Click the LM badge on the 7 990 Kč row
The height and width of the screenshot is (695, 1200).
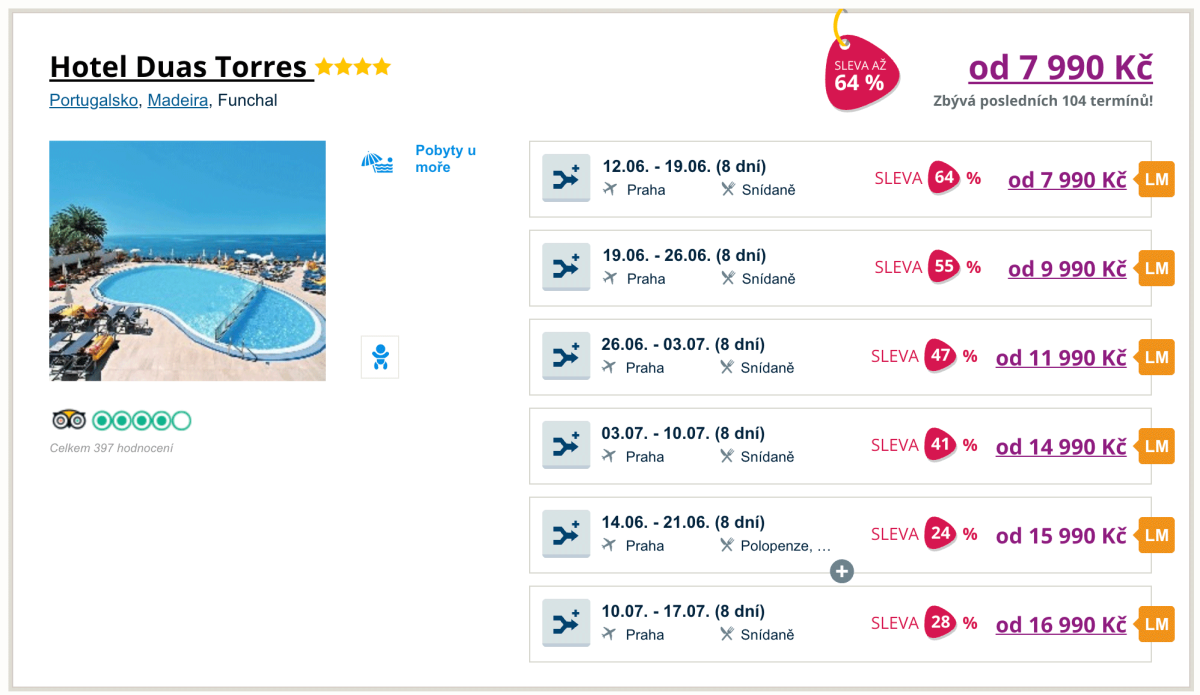pos(1156,179)
